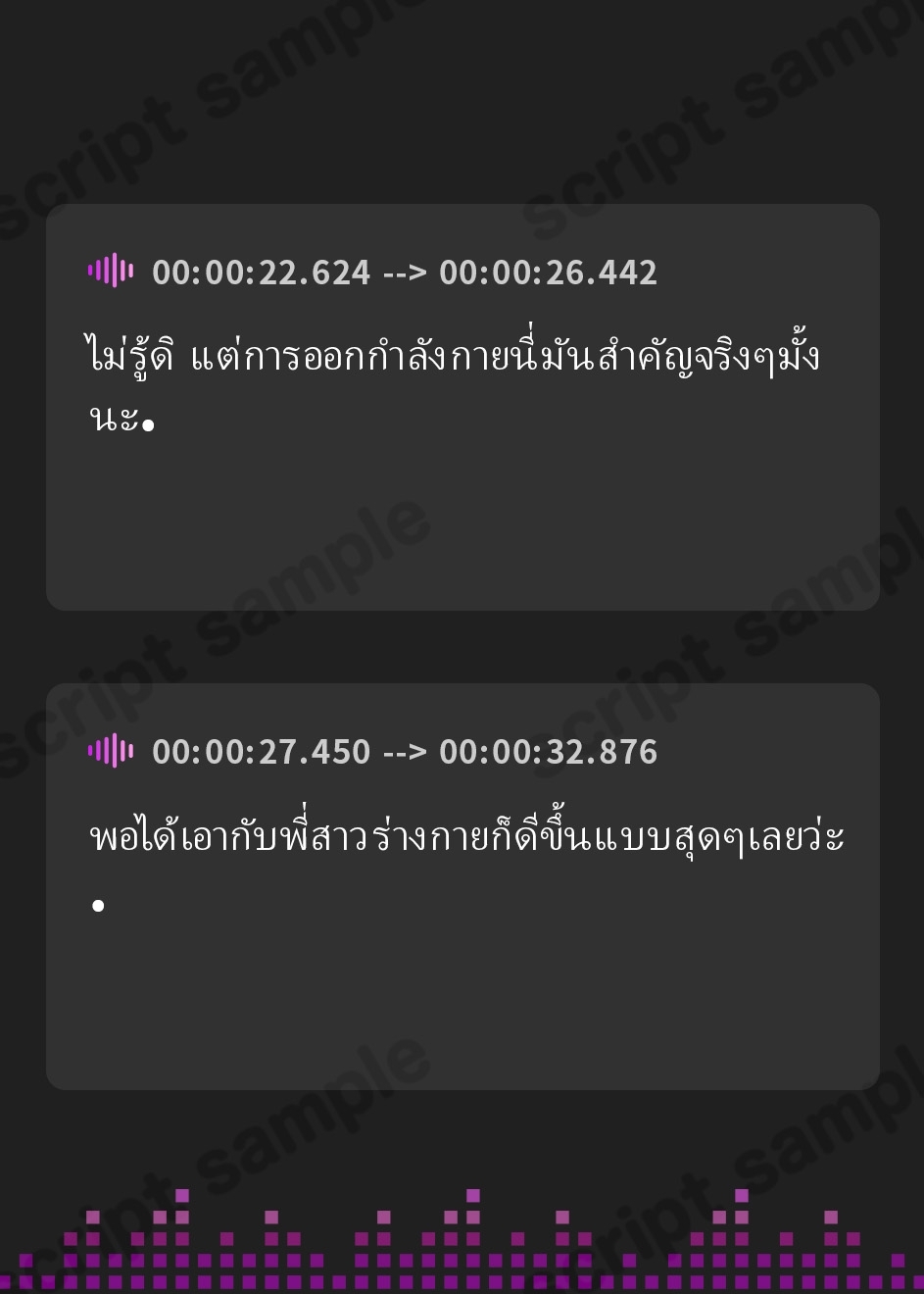
Task: Click the empty area of the second subtitle card
Action: click(x=462, y=1005)
